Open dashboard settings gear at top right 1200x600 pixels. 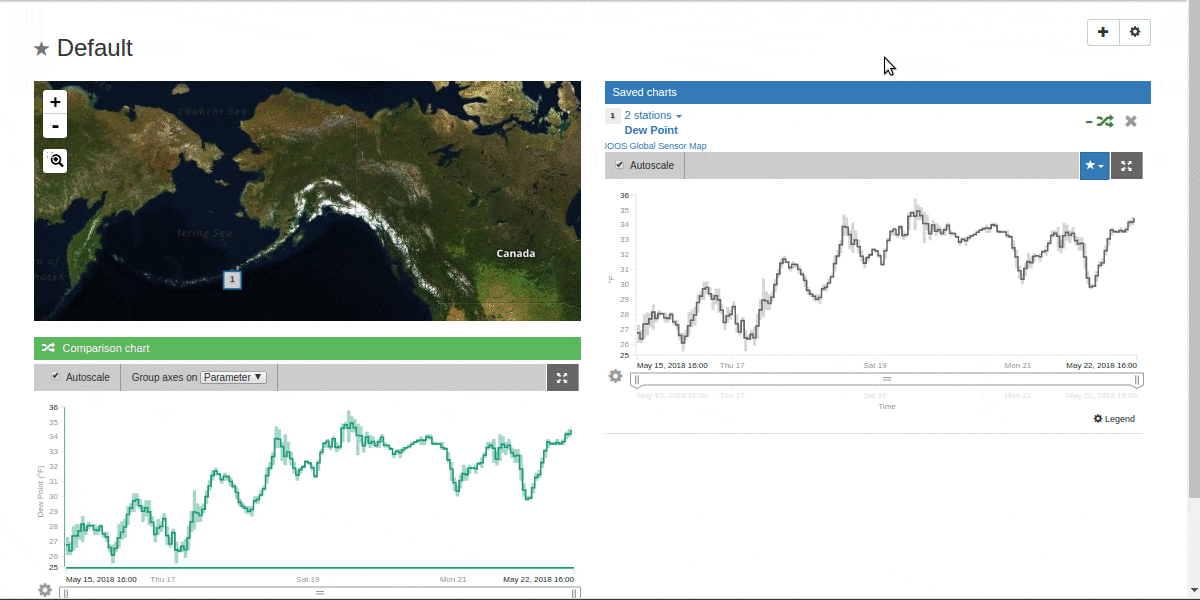(1135, 32)
